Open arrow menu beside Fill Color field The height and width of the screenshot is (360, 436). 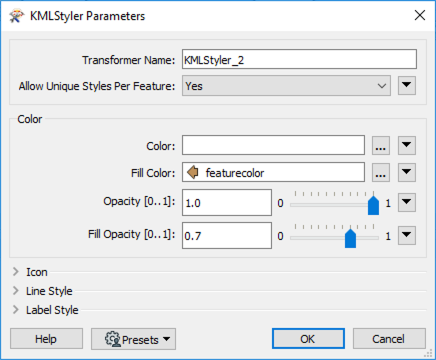[x=407, y=172]
